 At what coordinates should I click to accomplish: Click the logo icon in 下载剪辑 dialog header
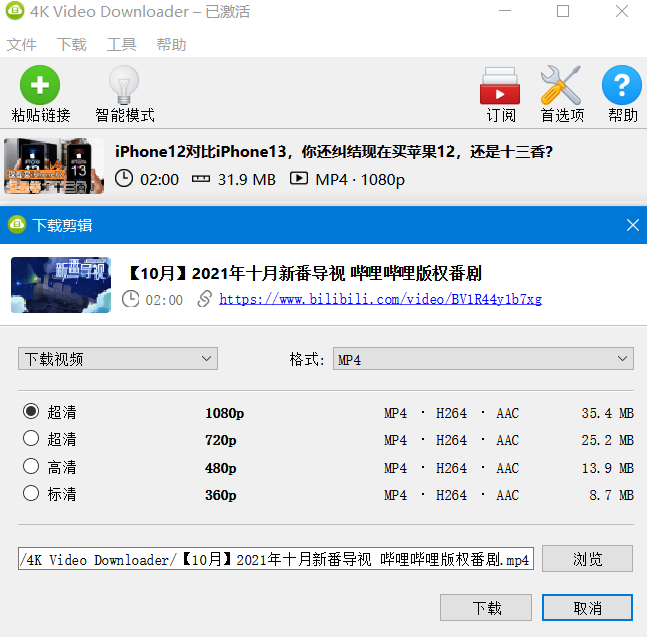click(17, 224)
